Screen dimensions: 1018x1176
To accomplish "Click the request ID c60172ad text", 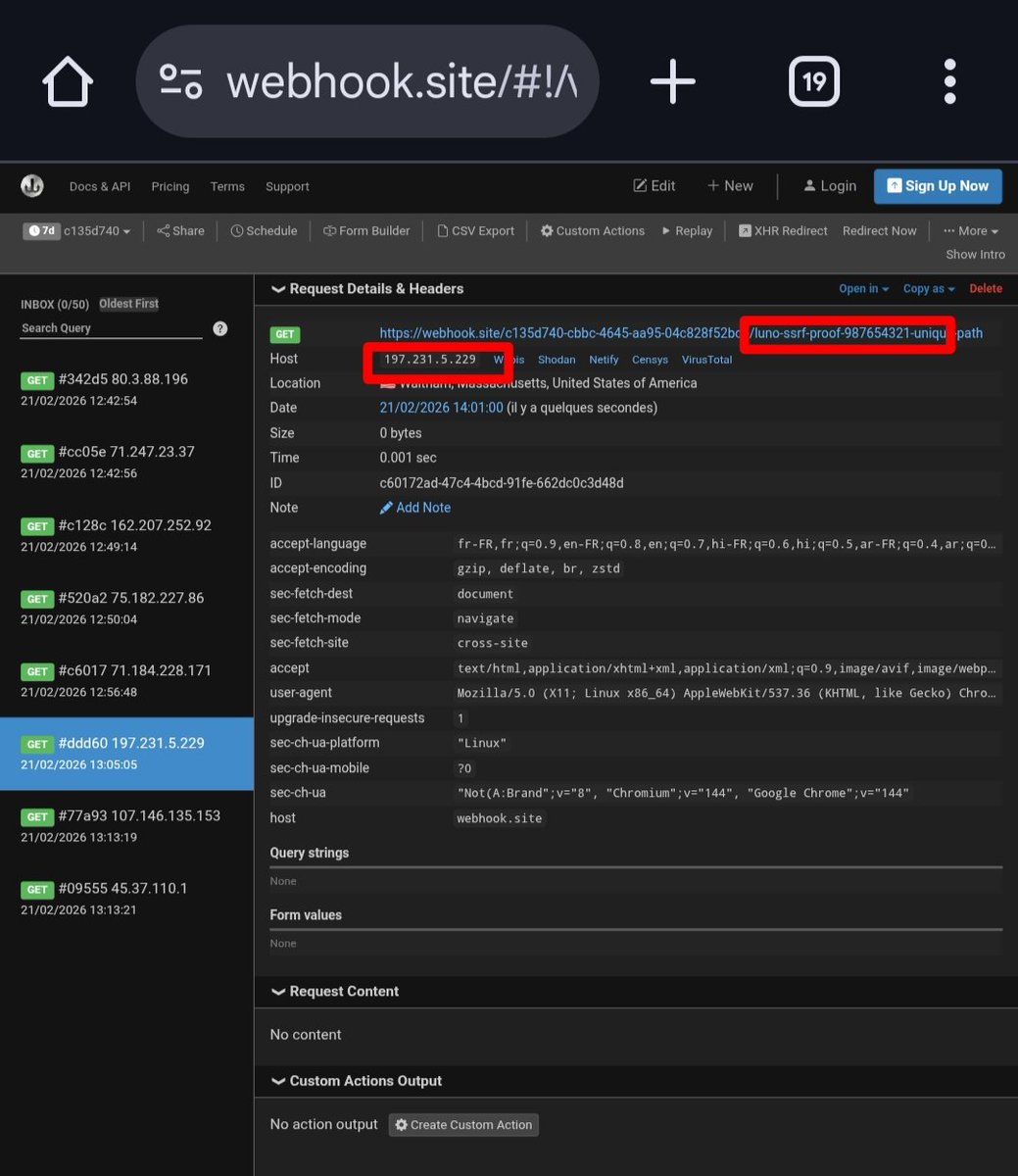I will pos(502,483).
